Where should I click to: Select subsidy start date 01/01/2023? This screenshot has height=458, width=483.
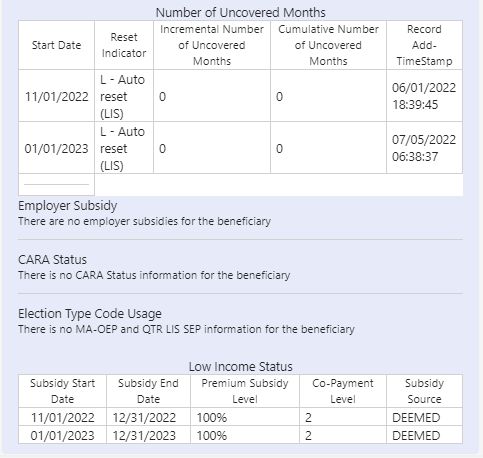pos(63,436)
